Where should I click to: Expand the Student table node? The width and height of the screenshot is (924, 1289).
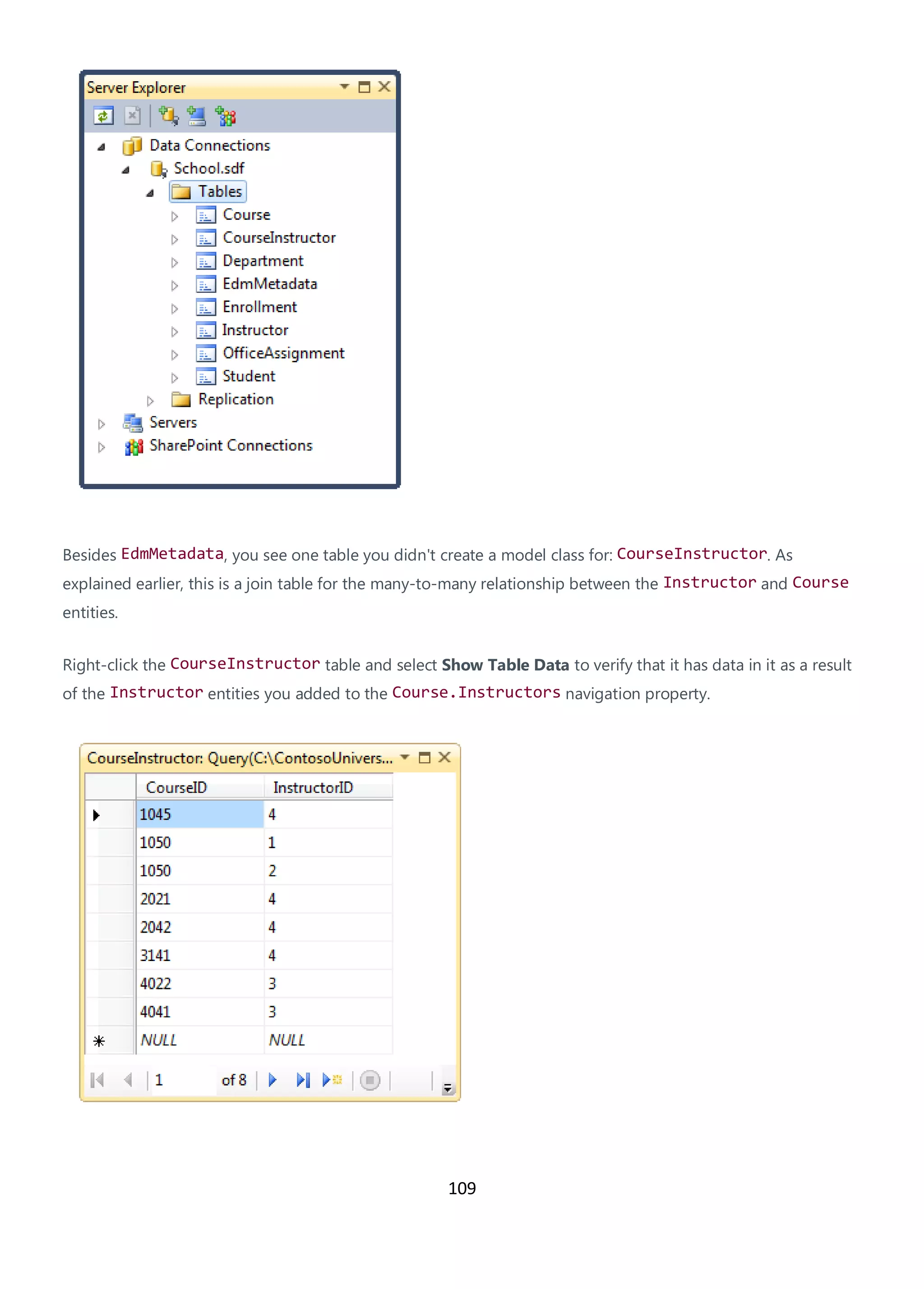tap(175, 377)
